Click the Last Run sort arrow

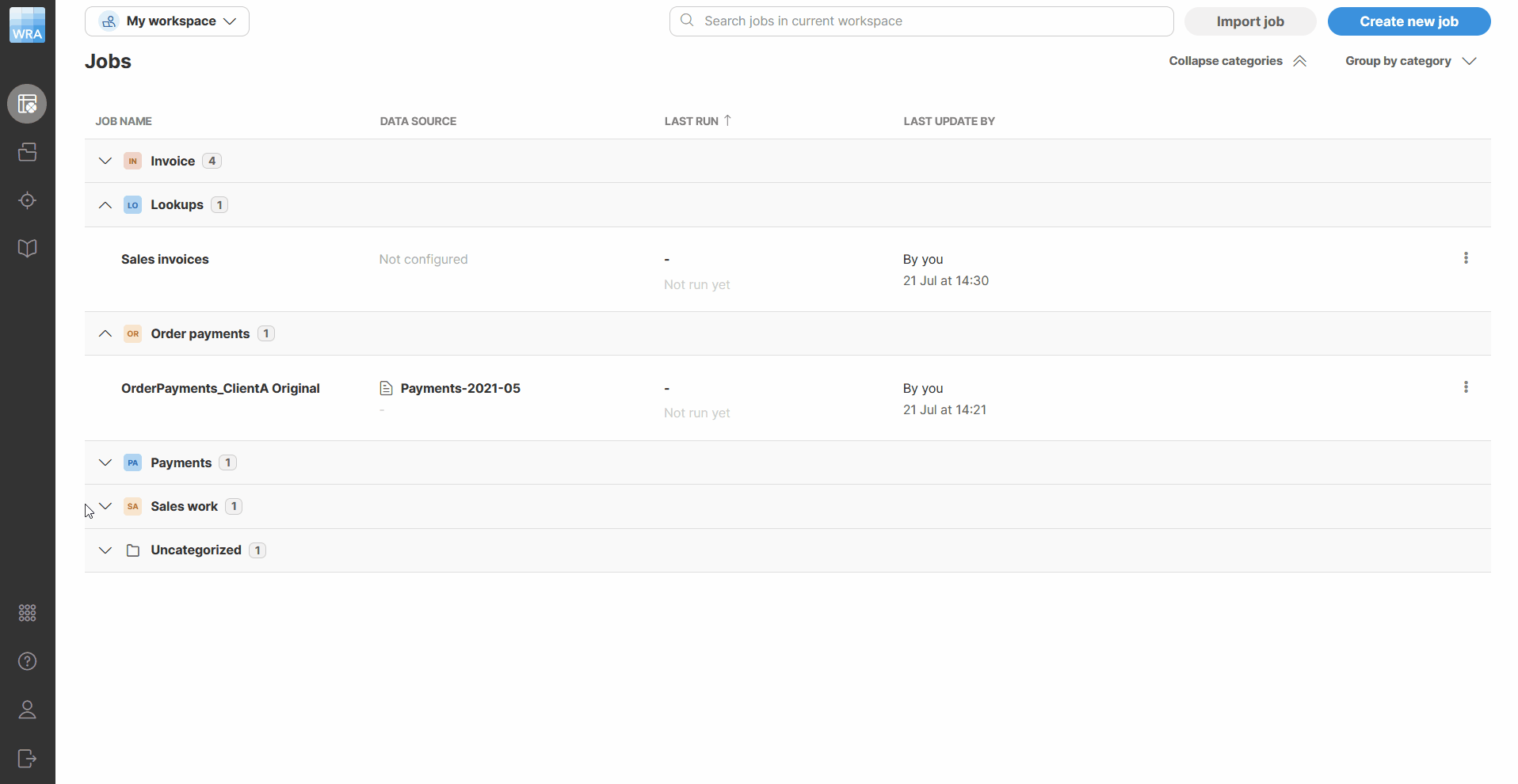coord(727,120)
